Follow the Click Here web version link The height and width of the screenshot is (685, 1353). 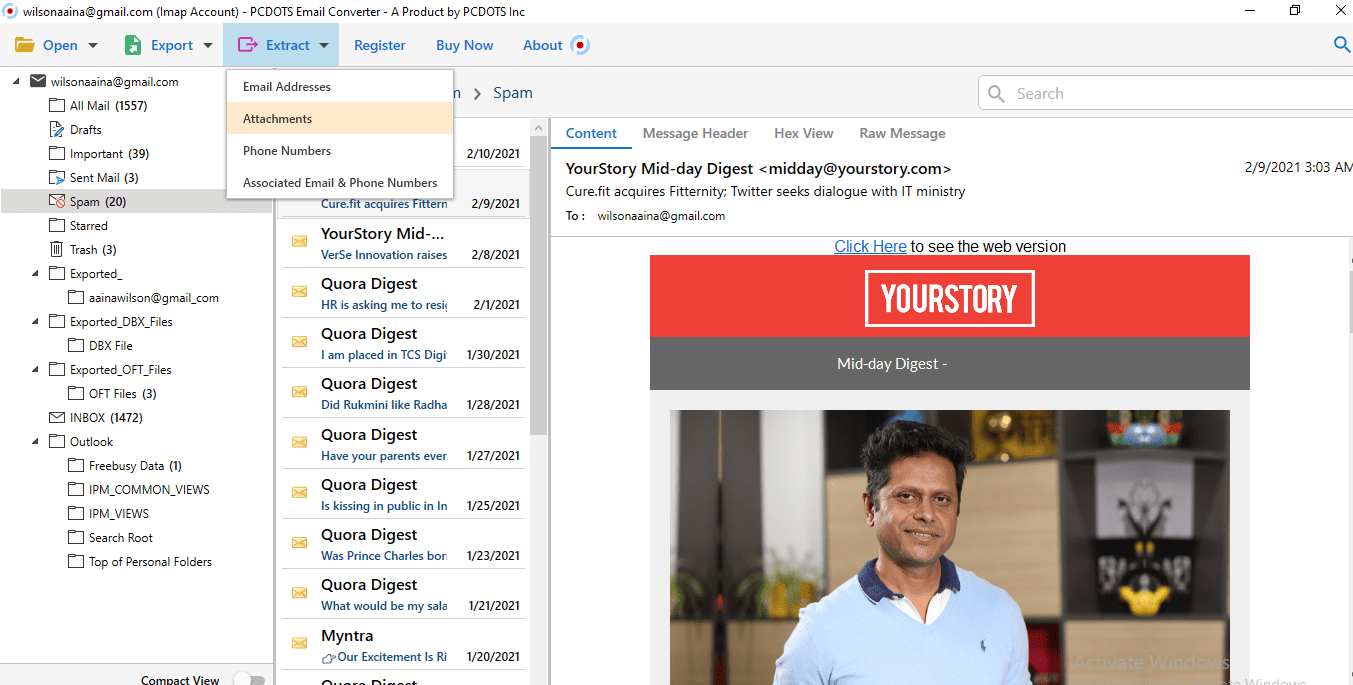[x=870, y=246]
